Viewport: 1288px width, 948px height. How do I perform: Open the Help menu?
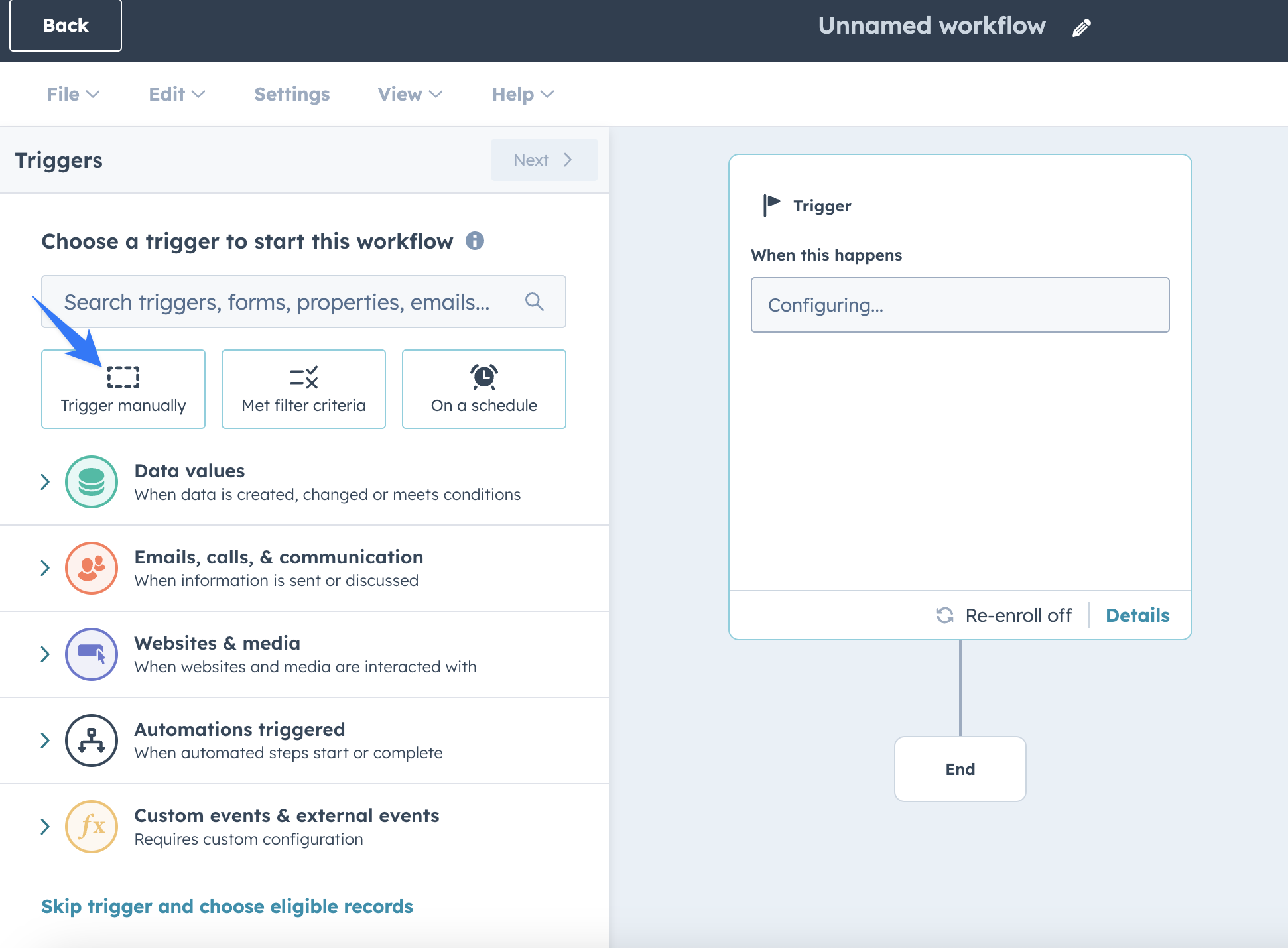pyautogui.click(x=523, y=94)
